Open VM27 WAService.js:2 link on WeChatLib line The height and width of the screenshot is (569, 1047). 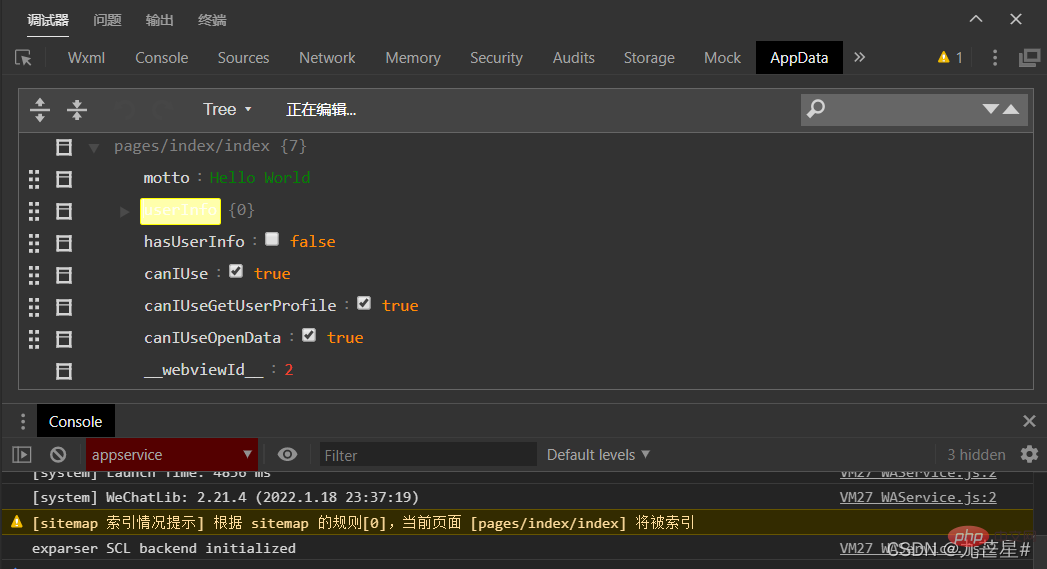click(918, 497)
